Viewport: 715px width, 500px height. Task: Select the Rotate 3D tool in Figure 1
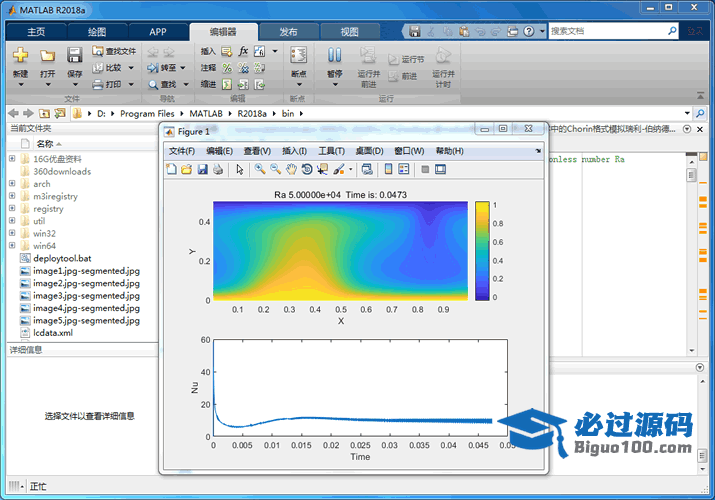(307, 170)
